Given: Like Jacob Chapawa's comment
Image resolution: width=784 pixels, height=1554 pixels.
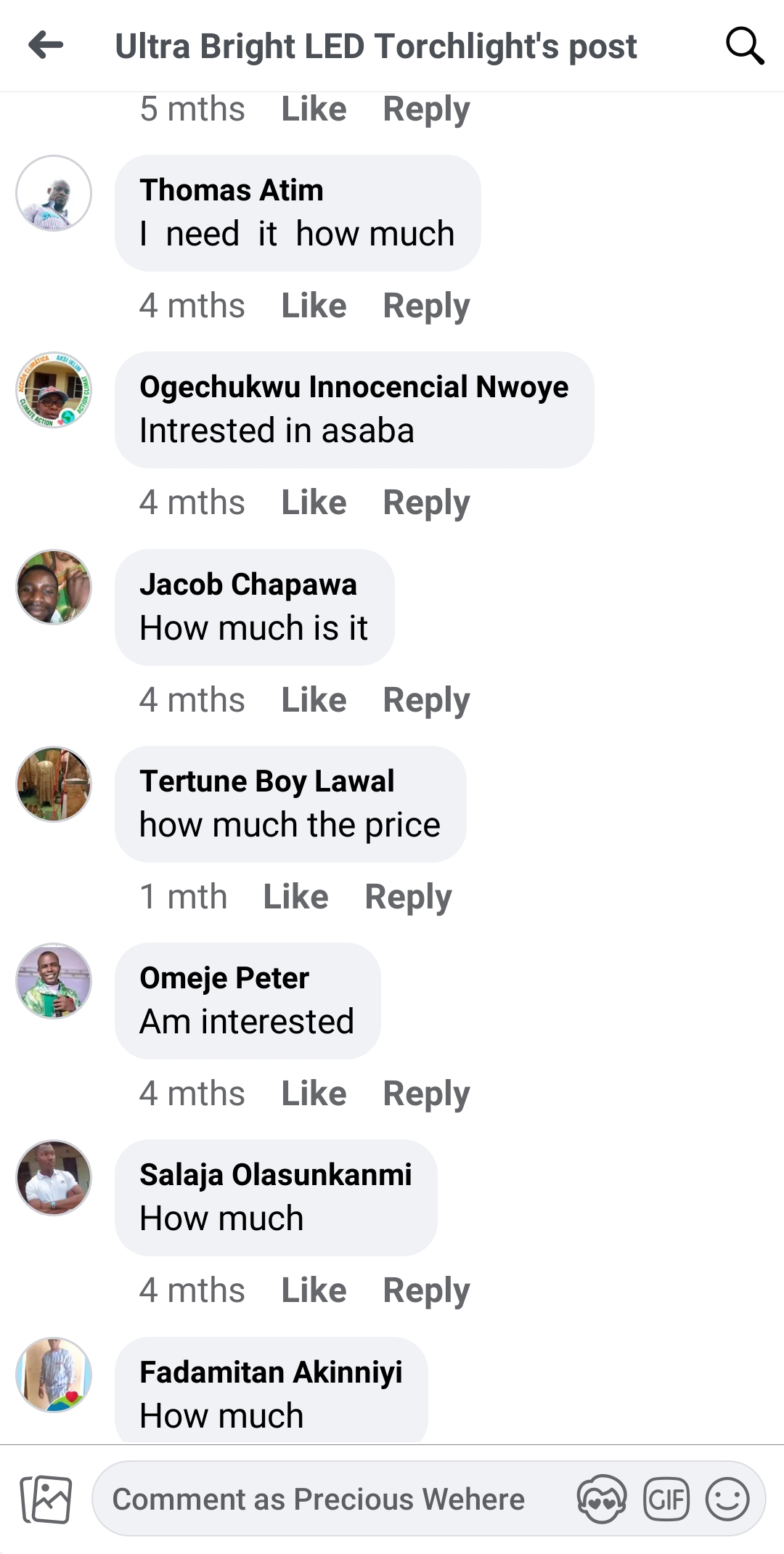Looking at the screenshot, I should tap(314, 700).
